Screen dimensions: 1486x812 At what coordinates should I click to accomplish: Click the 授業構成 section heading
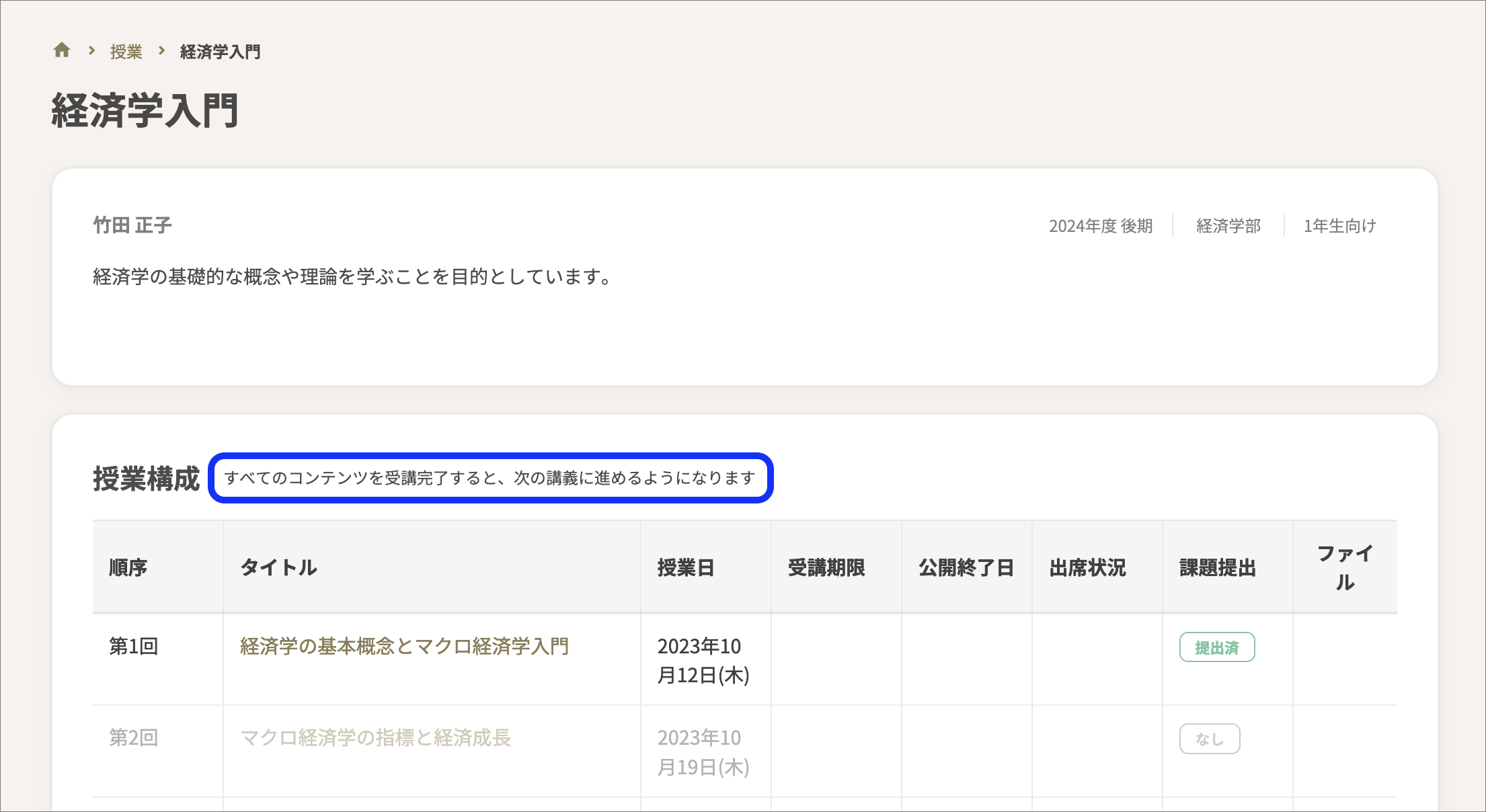147,479
